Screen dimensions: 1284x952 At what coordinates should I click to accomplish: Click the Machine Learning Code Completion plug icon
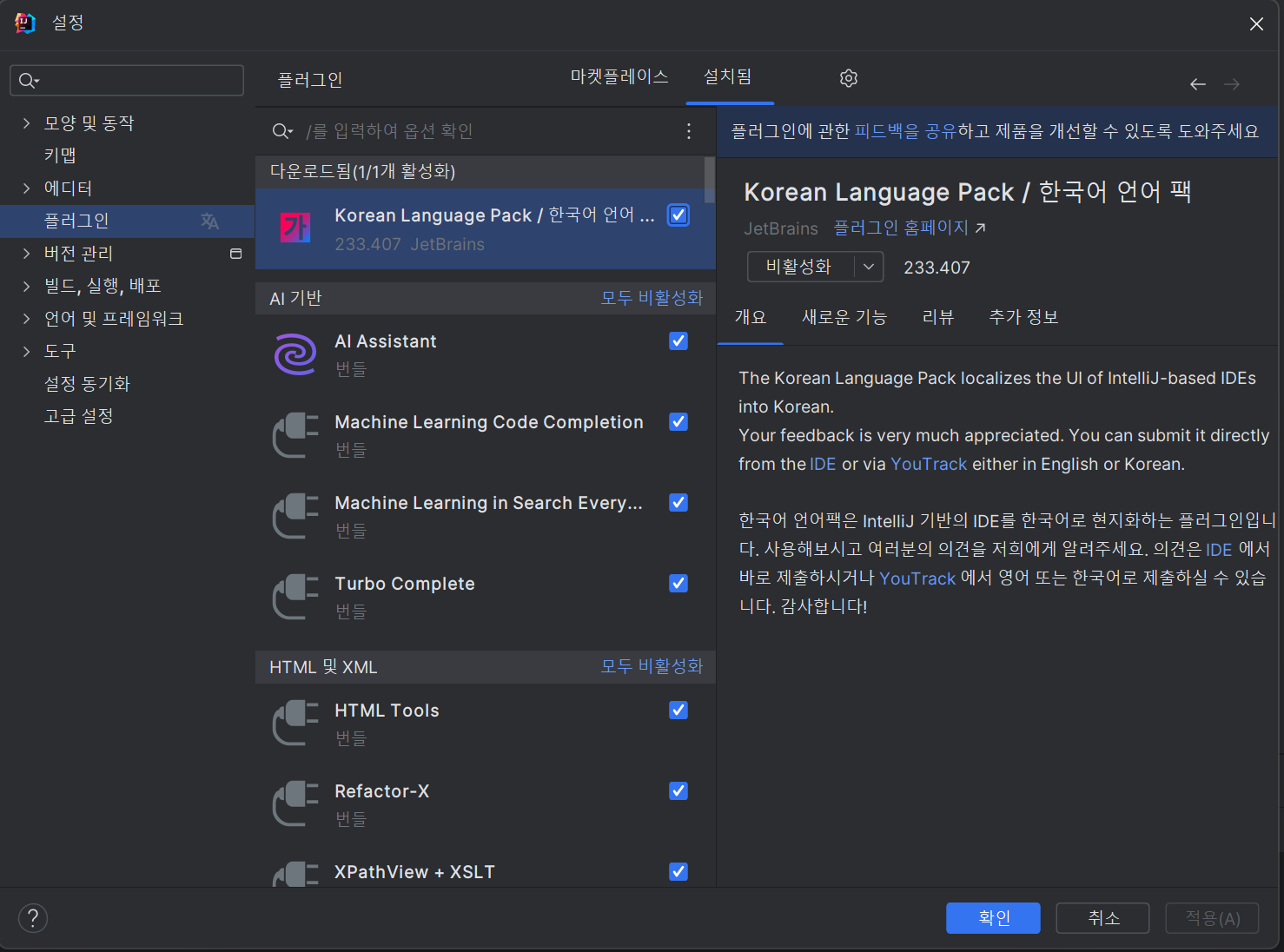click(x=295, y=435)
